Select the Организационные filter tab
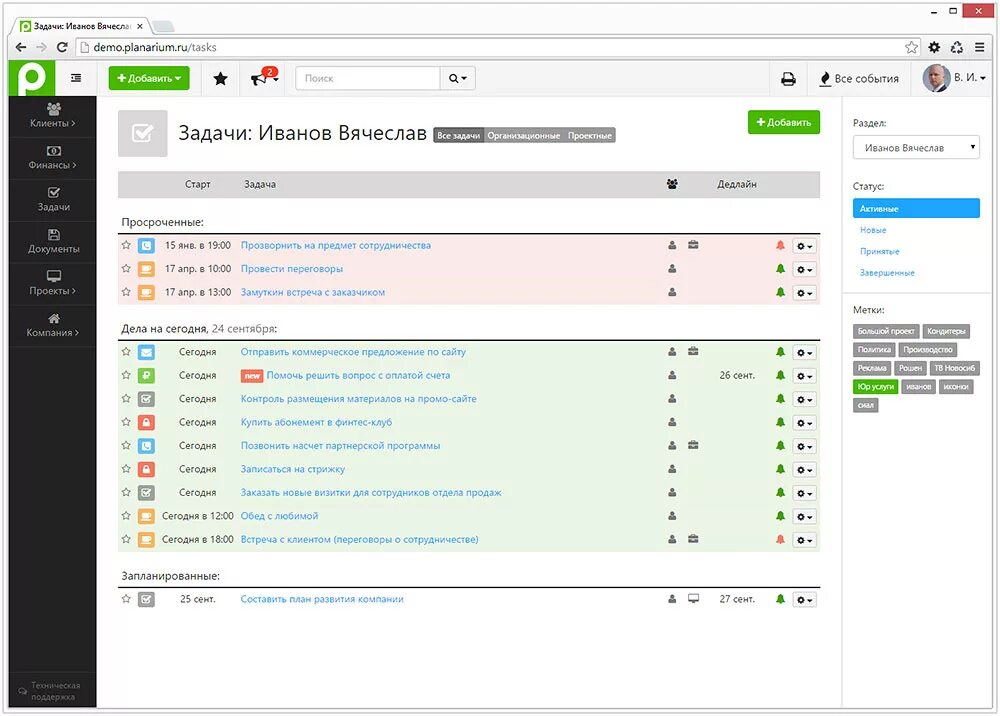Image resolution: width=1000 pixels, height=716 pixels. point(524,135)
